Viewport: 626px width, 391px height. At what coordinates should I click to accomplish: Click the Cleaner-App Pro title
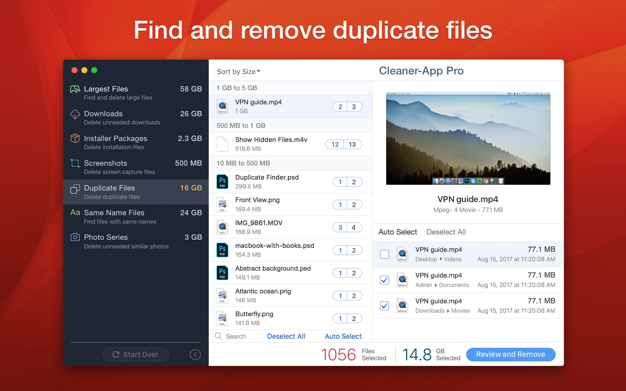pyautogui.click(x=421, y=71)
